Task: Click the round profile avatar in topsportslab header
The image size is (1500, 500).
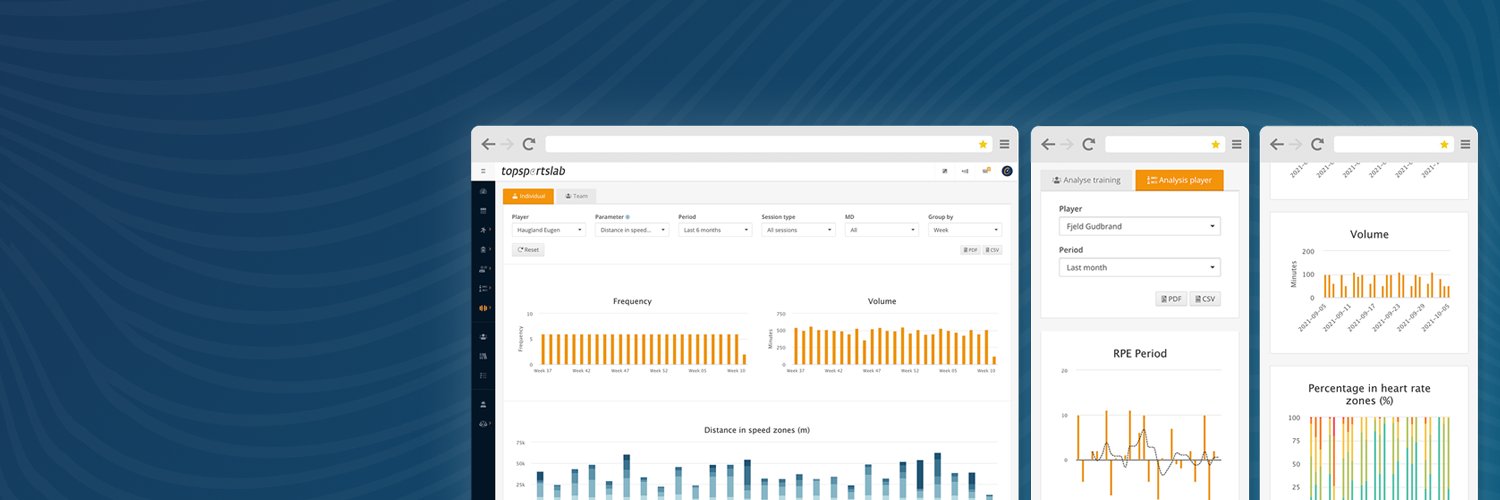Action: [x=1007, y=171]
